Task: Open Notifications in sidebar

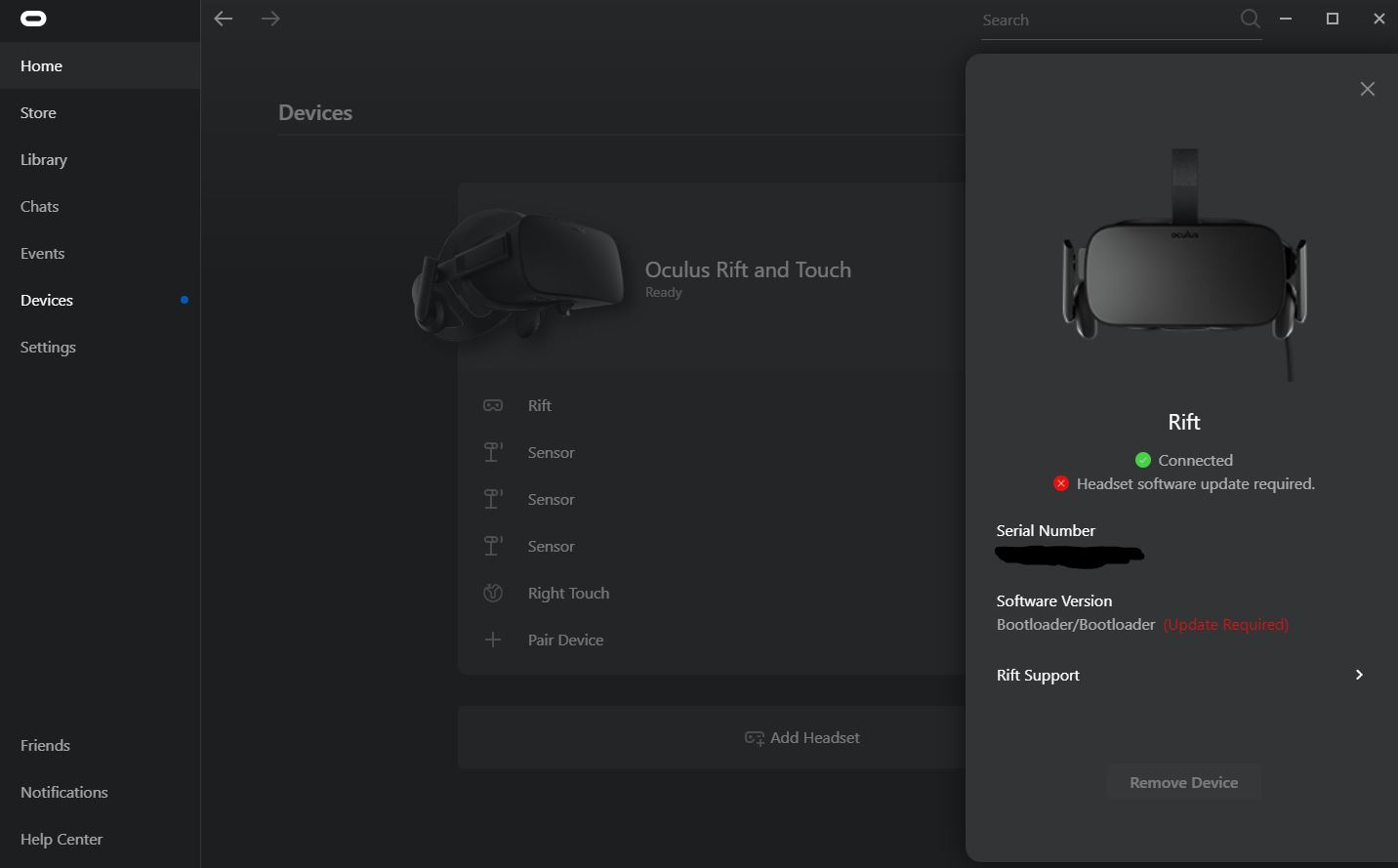Action: [100, 792]
